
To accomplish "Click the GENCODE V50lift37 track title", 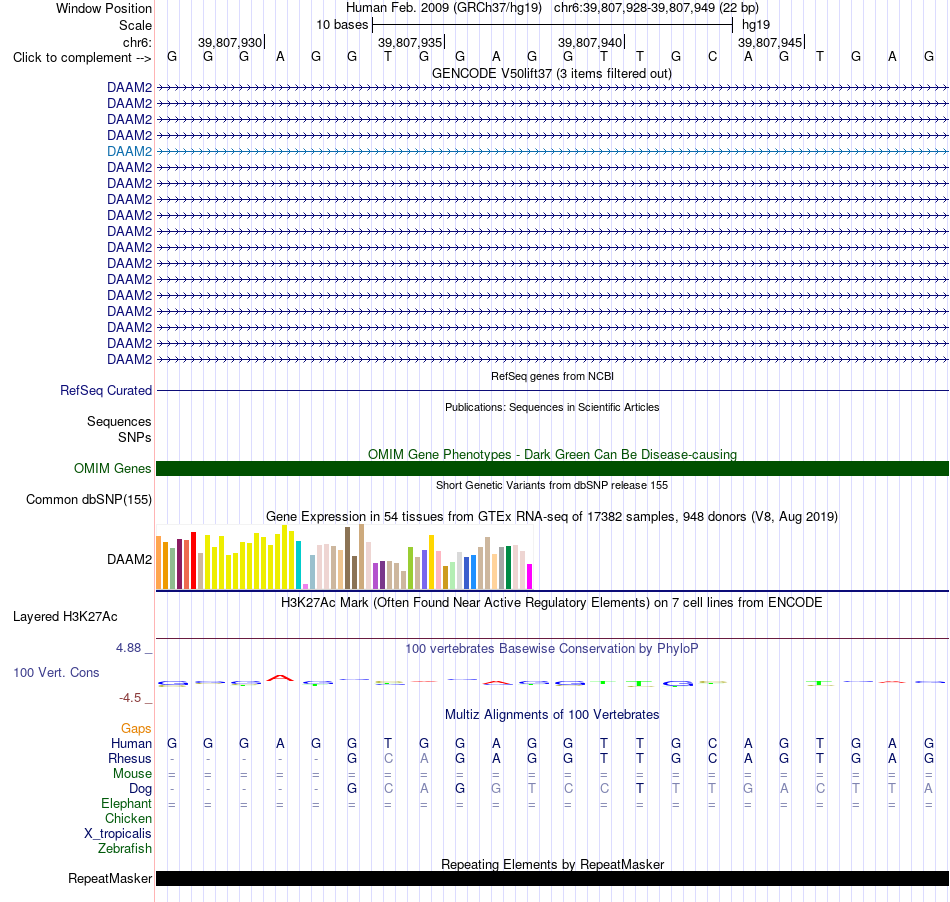I will point(551,74).
